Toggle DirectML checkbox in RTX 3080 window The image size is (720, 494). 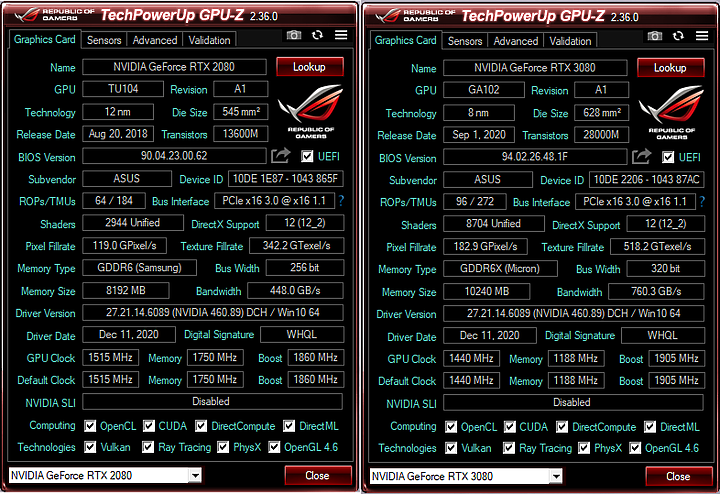coord(650,427)
